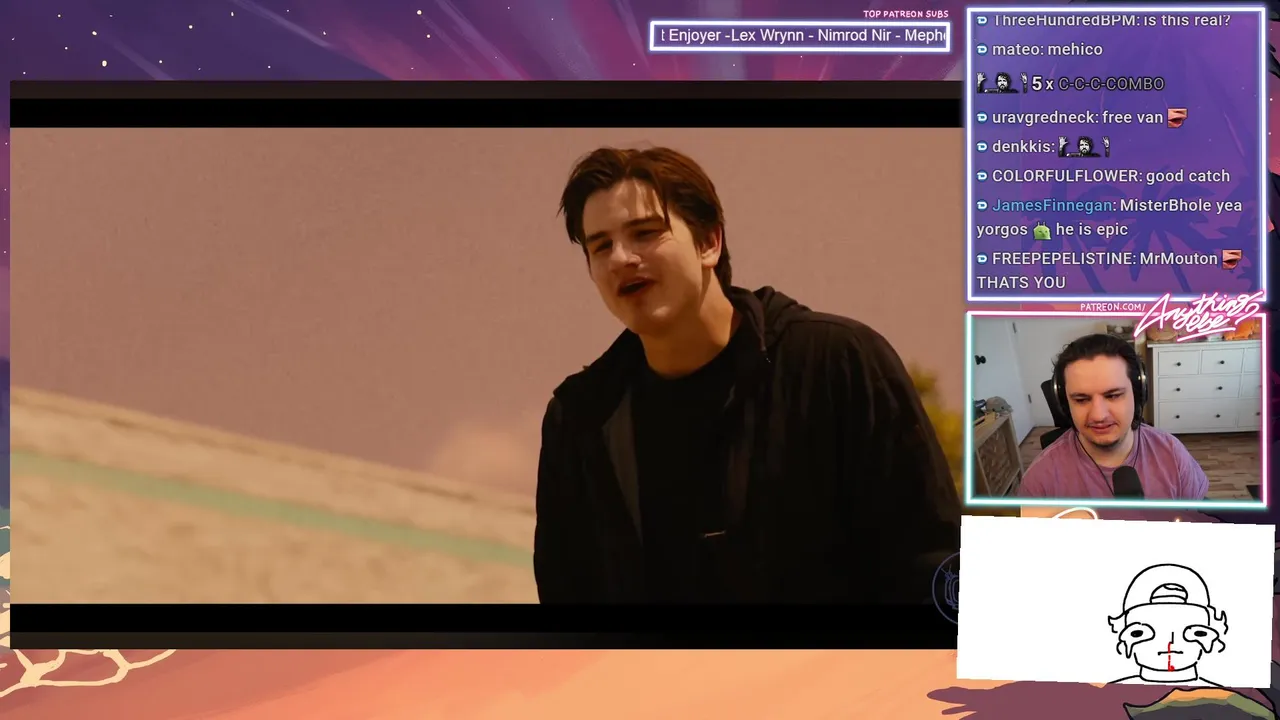This screenshot has width=1280, height=720.
Task: Click the main movie video frame
Action: click(x=486, y=365)
